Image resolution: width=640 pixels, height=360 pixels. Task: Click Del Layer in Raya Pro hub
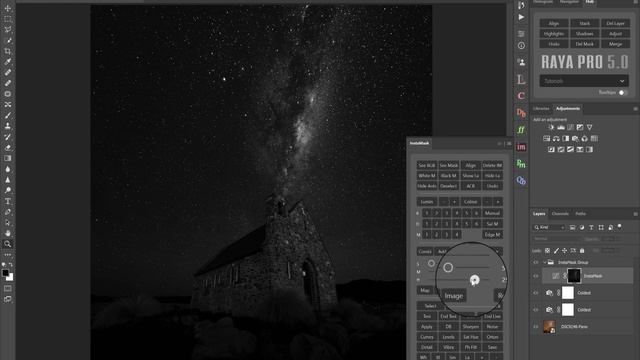pos(615,24)
